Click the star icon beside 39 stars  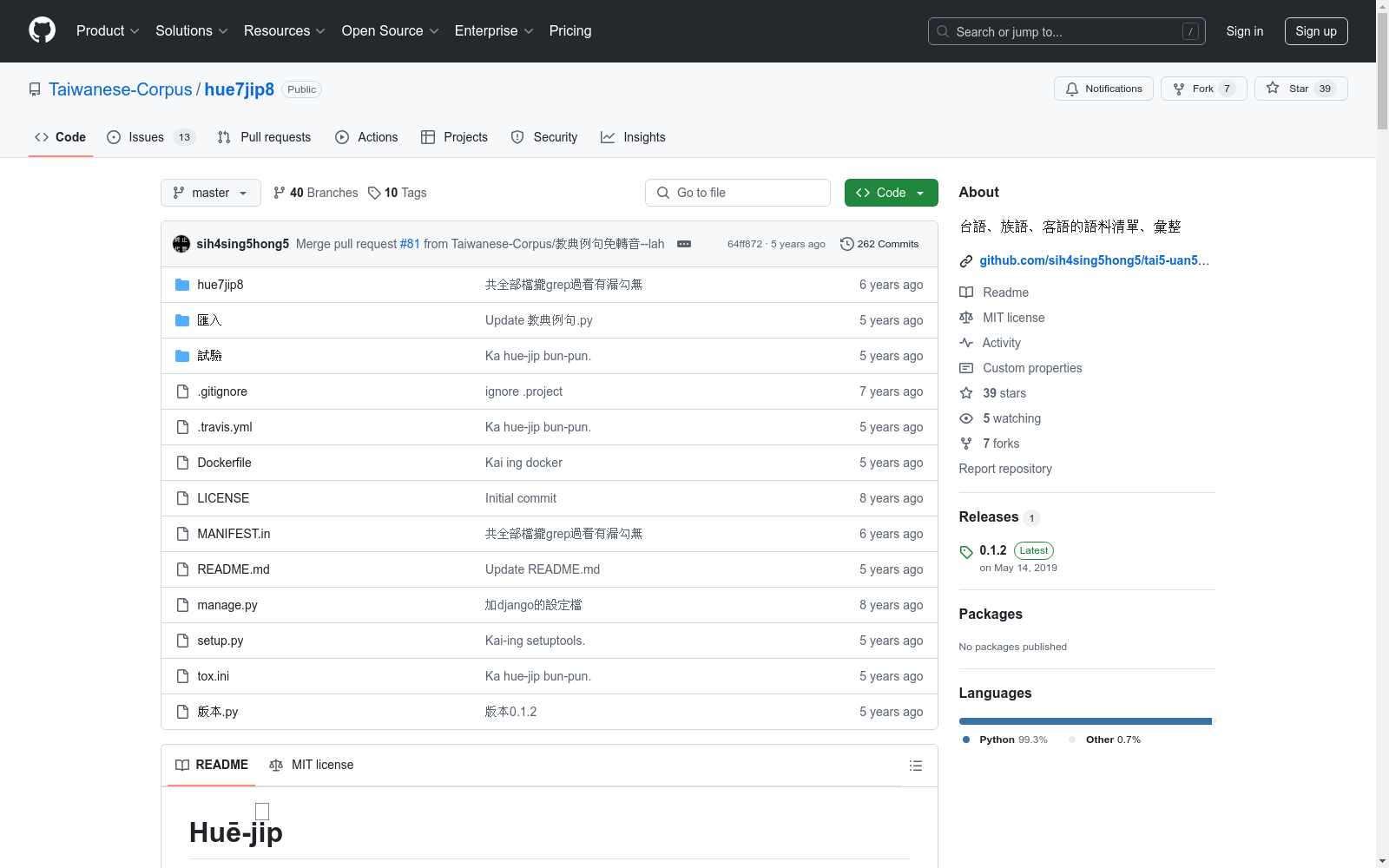click(966, 393)
